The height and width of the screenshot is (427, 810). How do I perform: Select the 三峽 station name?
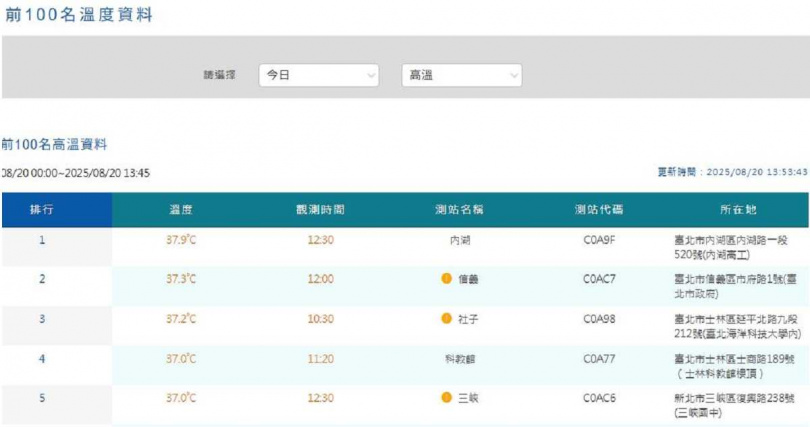(468, 397)
